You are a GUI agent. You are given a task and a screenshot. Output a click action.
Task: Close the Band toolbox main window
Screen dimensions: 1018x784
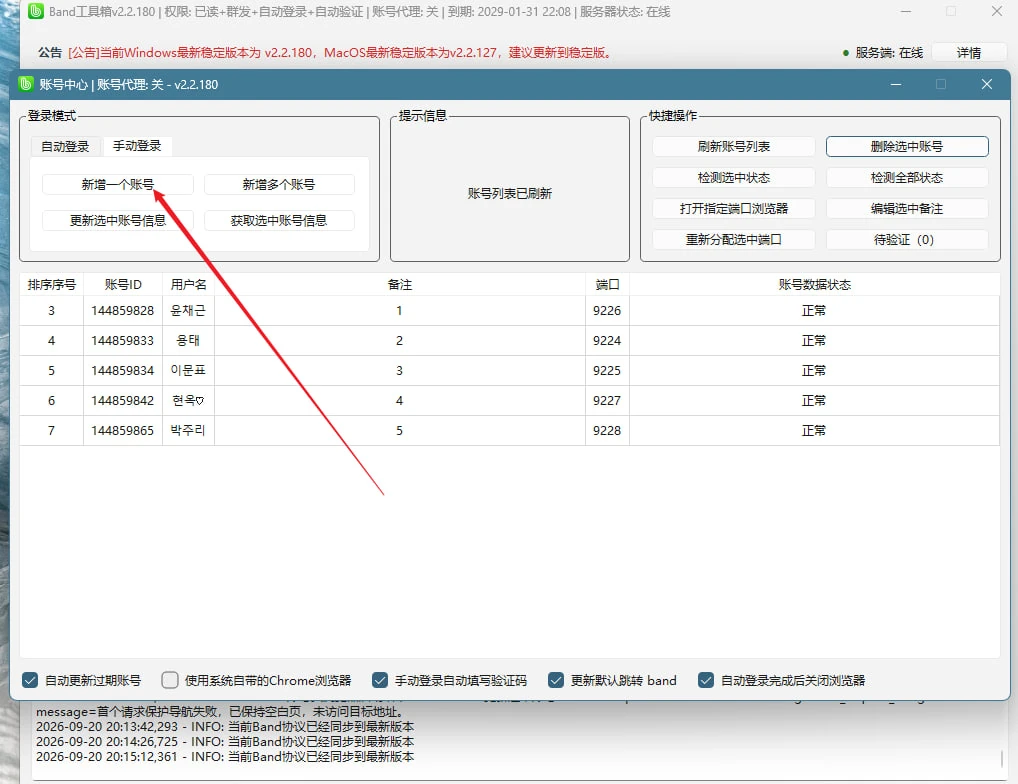pyautogui.click(x=997, y=11)
